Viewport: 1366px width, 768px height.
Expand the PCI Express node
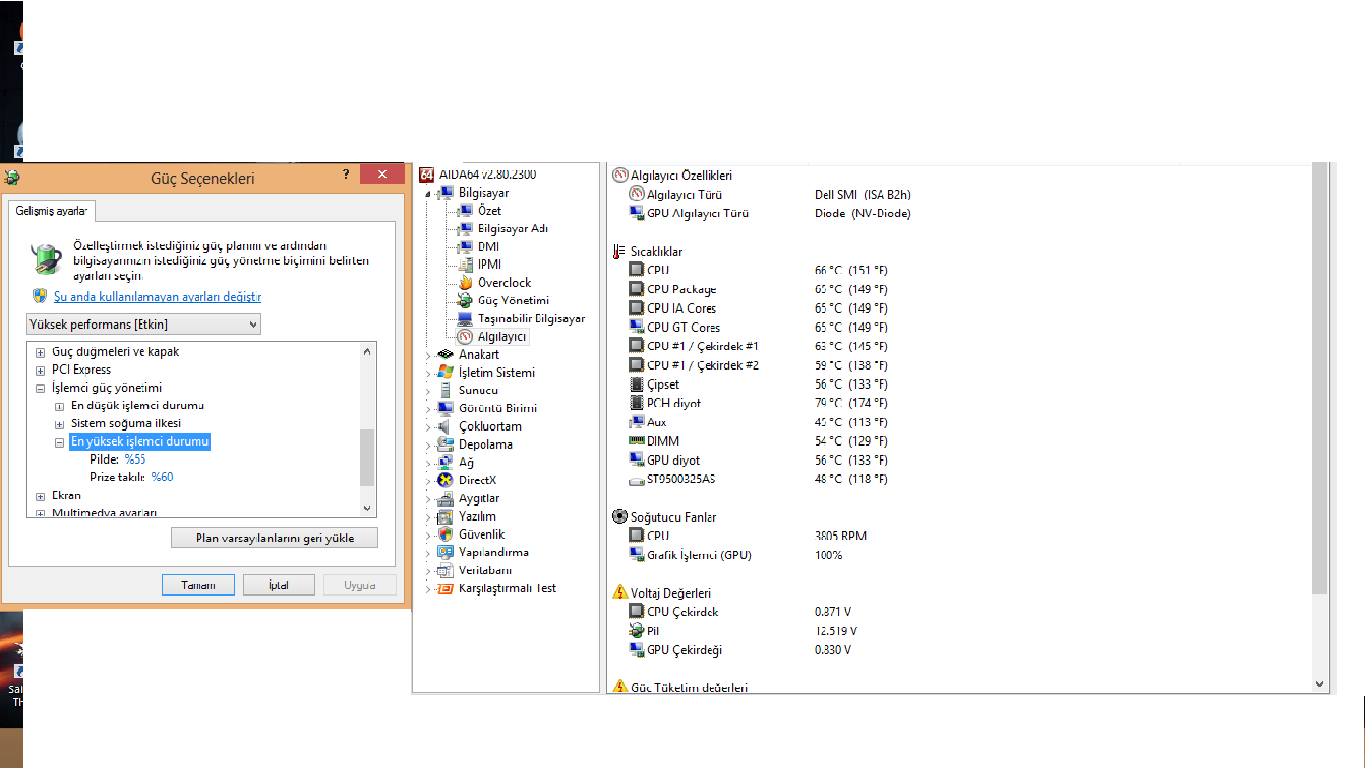[41, 370]
